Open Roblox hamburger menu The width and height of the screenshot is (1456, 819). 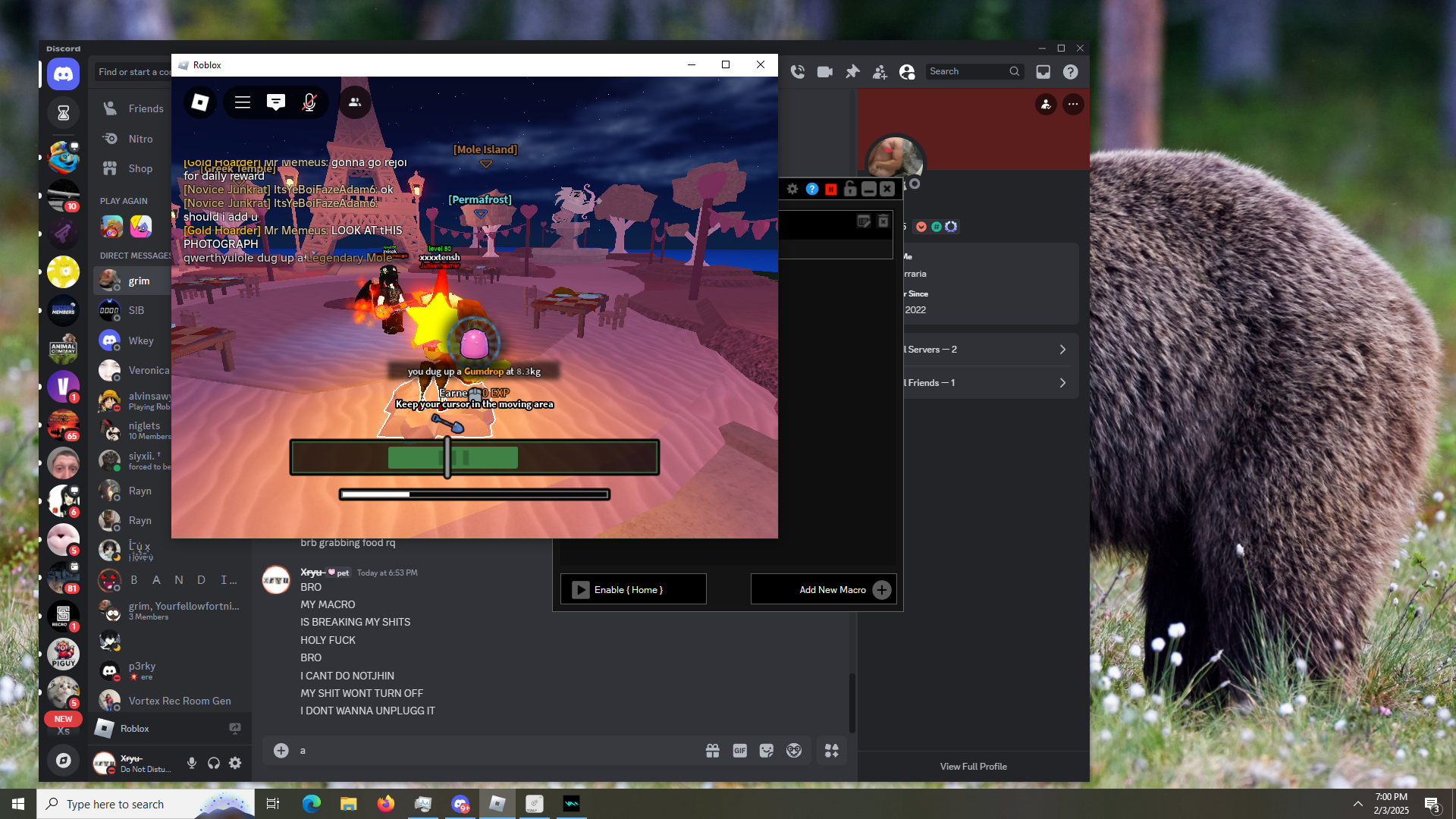click(x=243, y=102)
